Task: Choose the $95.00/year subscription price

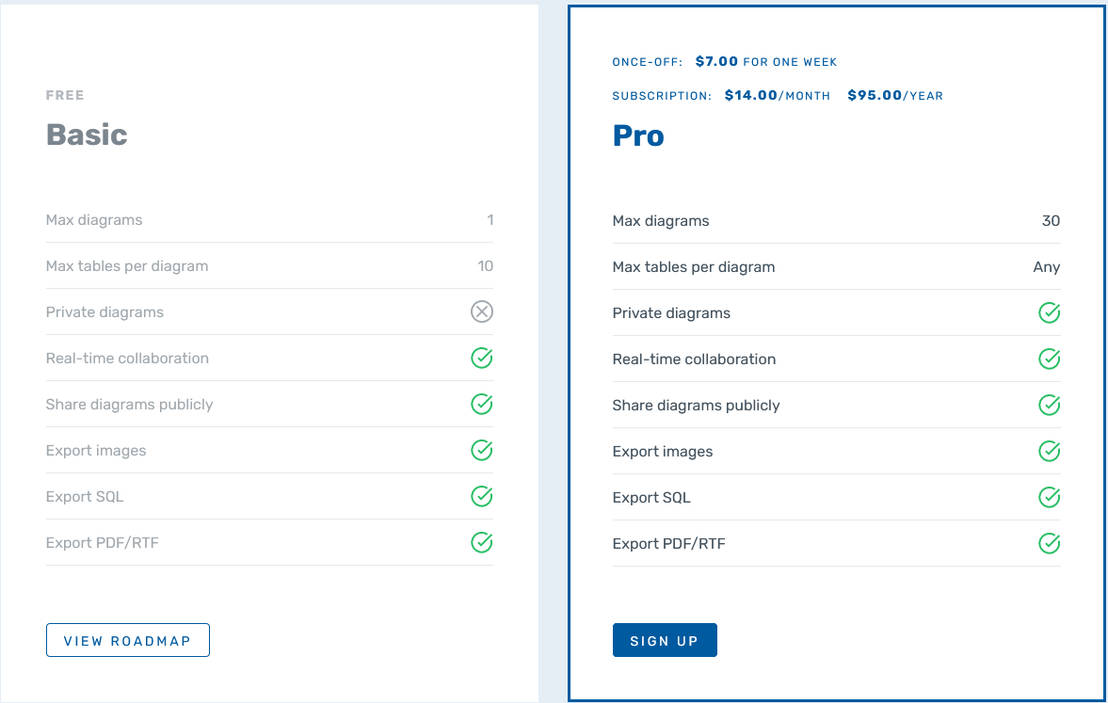Action: click(895, 96)
